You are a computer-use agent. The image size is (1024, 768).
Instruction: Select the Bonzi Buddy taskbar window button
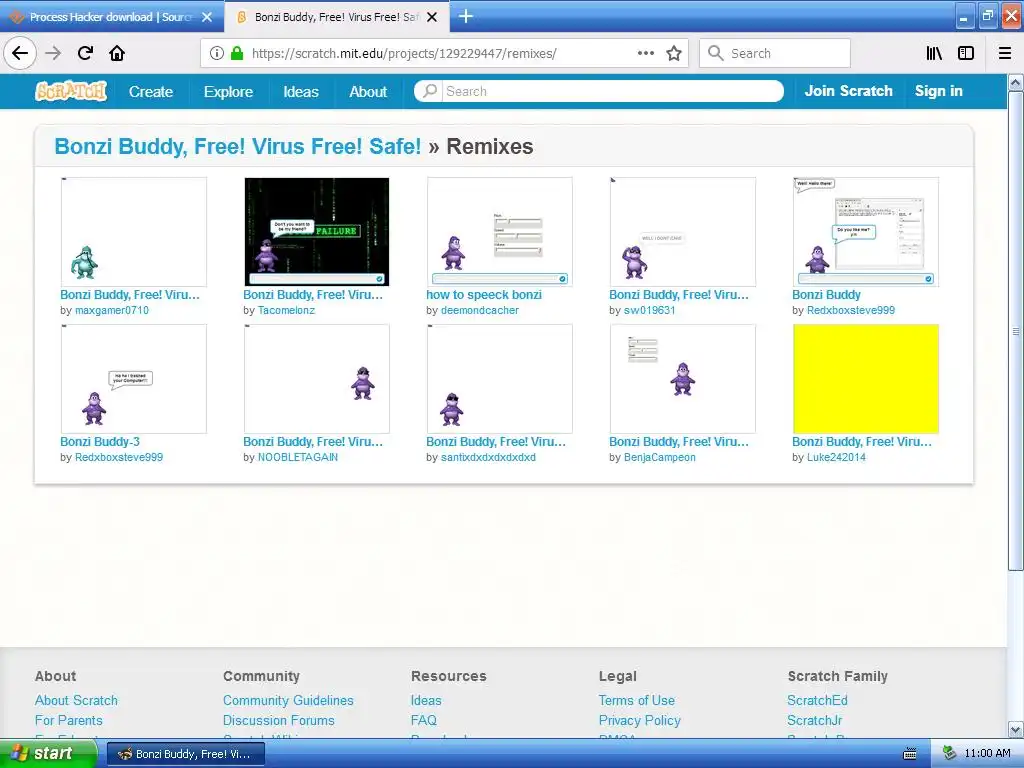pos(185,754)
